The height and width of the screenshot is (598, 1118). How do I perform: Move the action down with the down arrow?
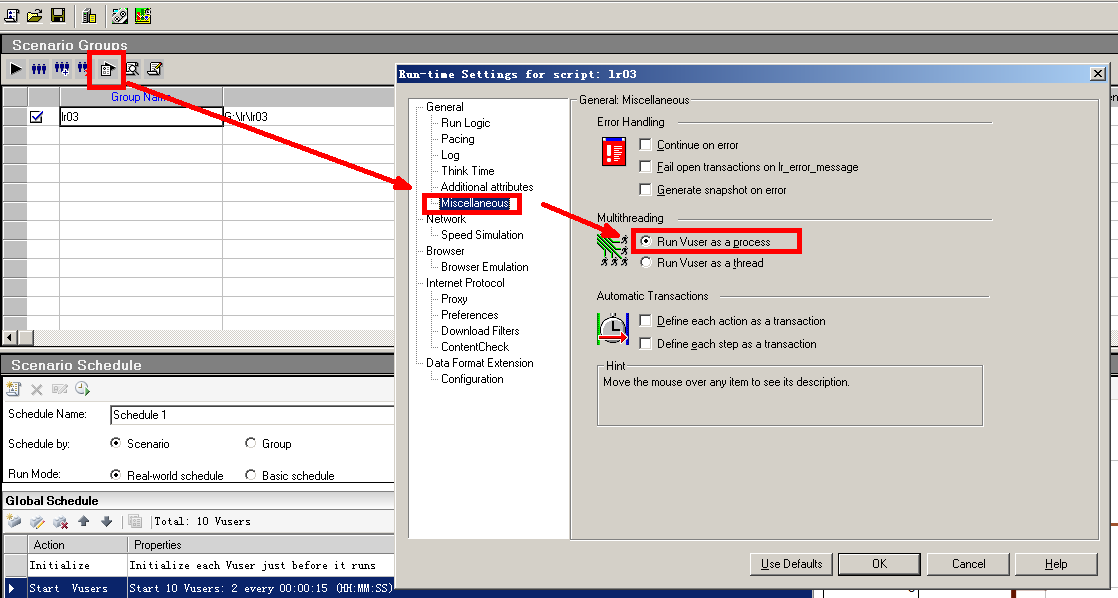pos(106,521)
